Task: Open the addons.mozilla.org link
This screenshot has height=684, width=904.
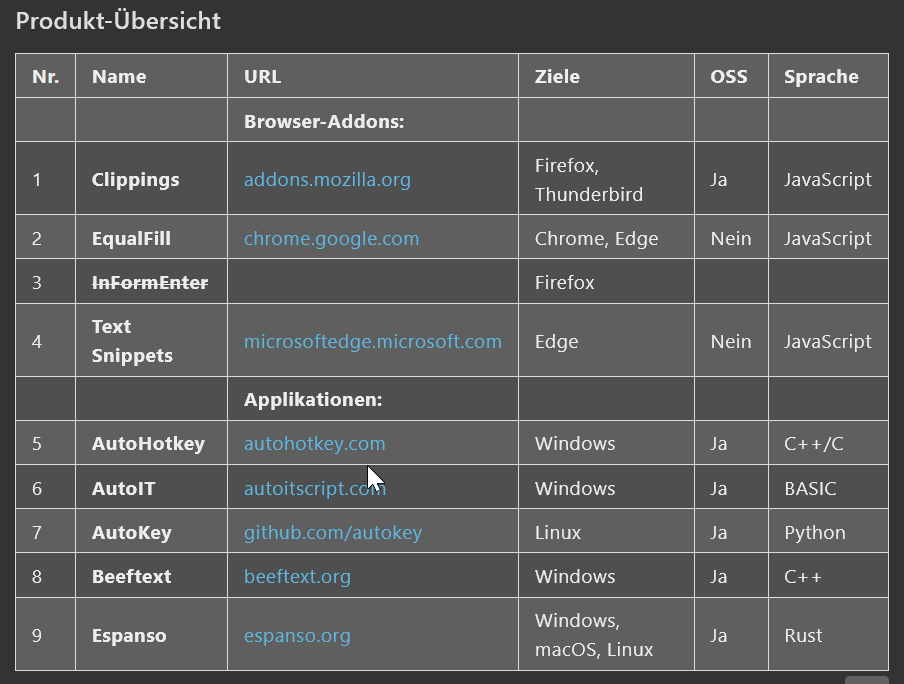Action: coord(327,180)
